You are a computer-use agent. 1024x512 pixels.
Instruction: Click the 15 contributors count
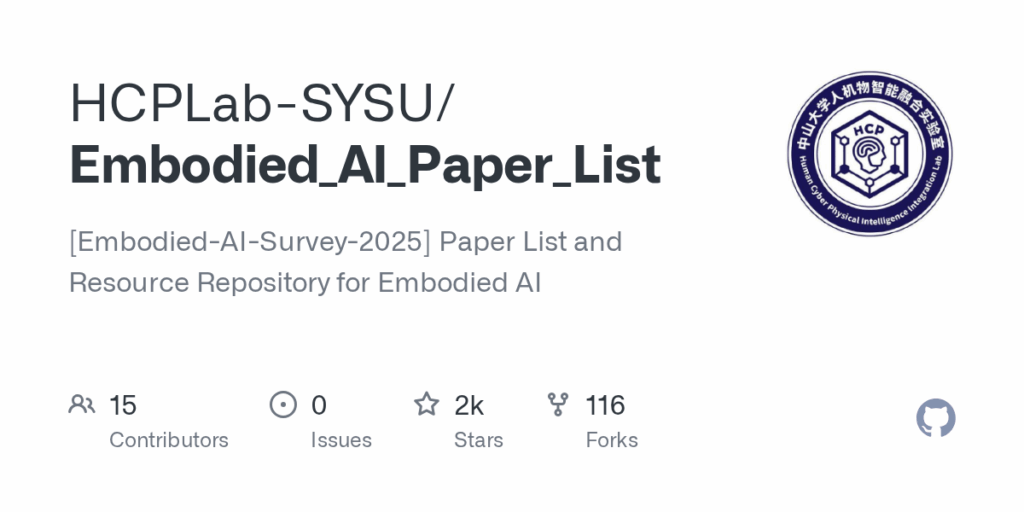[x=123, y=405]
